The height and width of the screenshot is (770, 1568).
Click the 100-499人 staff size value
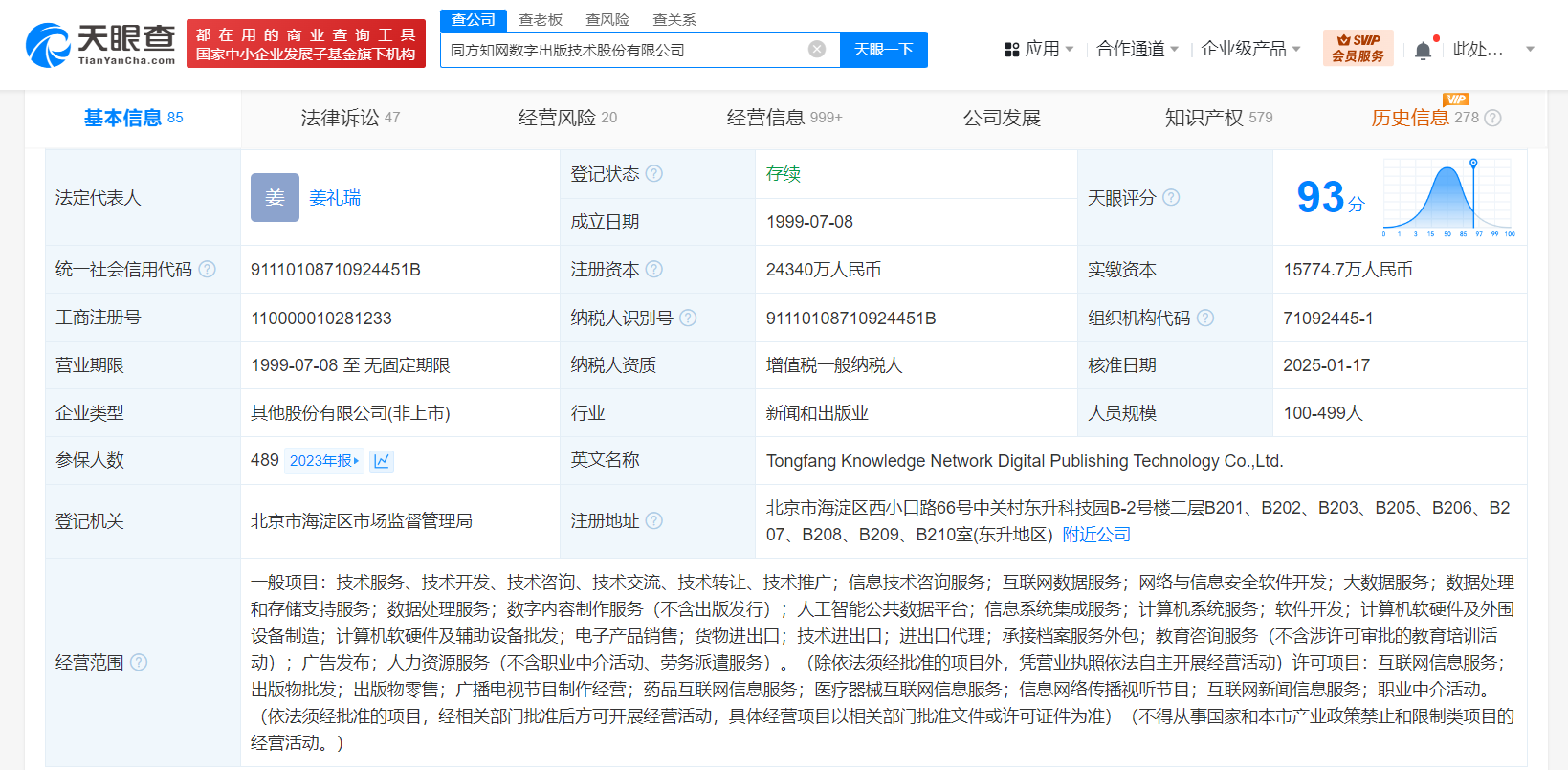point(1323,413)
